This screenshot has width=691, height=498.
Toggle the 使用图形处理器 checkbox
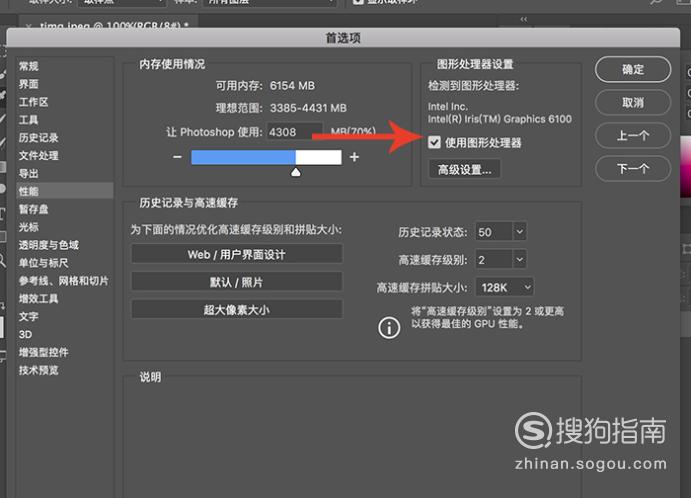click(x=435, y=142)
